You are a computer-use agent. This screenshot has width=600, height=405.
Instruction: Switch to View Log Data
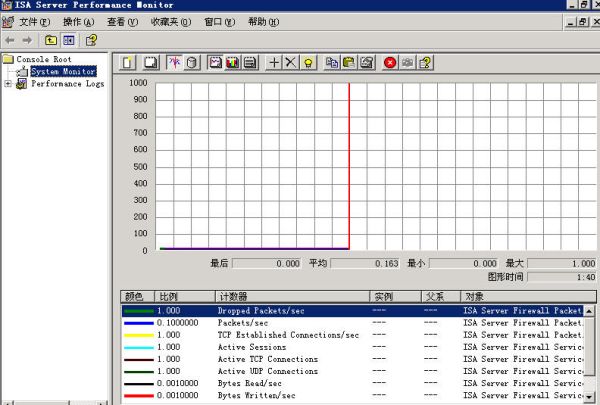pyautogui.click(x=191, y=62)
